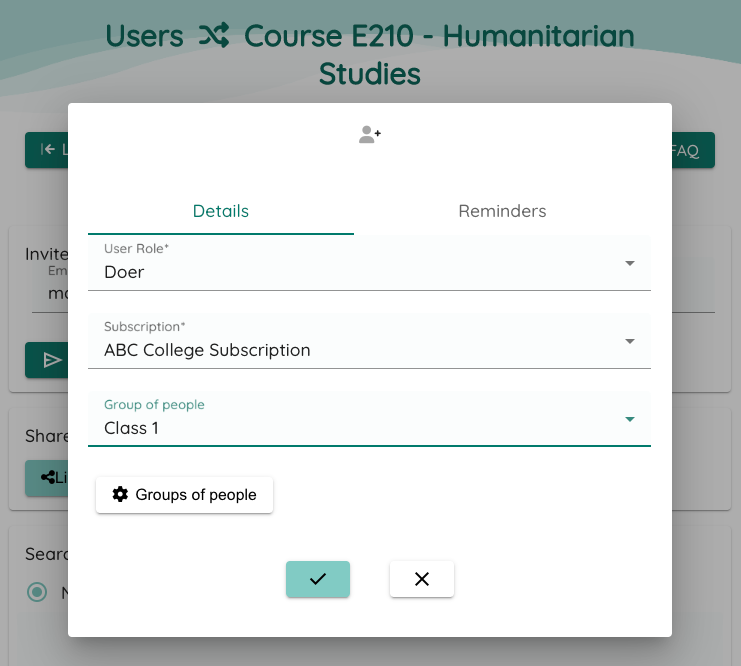Click the back-arrow button at left
Image resolution: width=741 pixels, height=666 pixels.
click(x=47, y=150)
